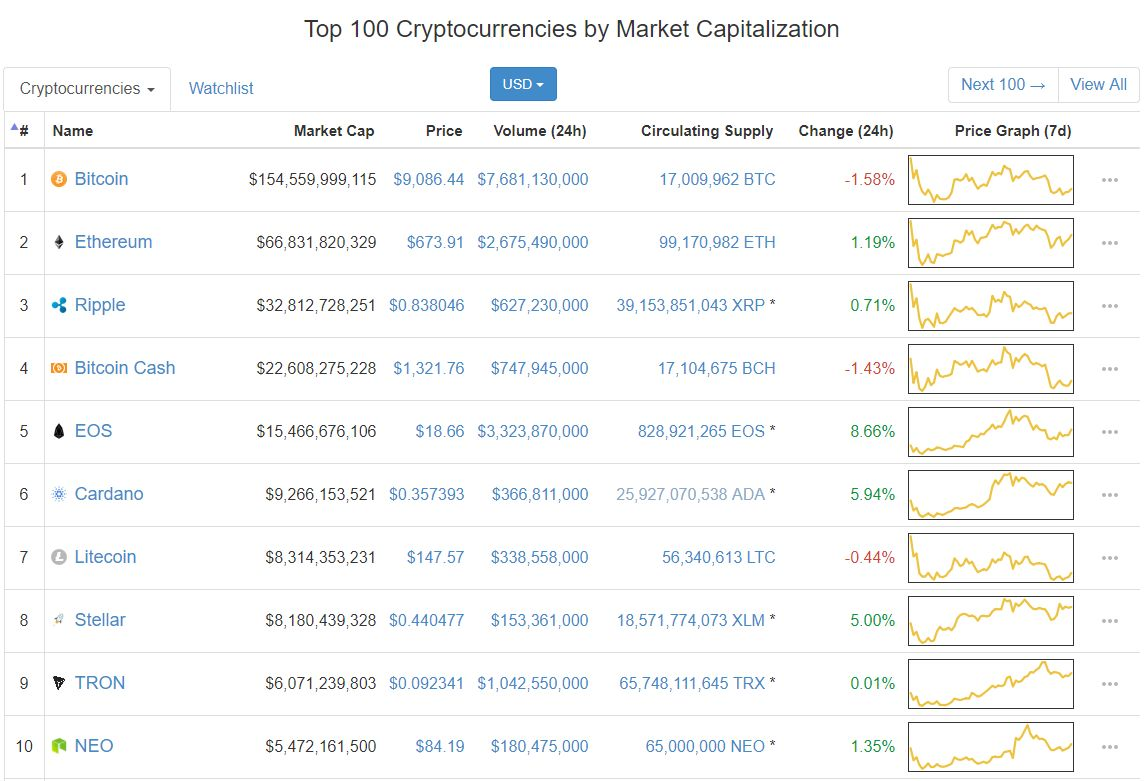Click the NEO green logo icon
This screenshot has height=781, width=1148.
tap(58, 747)
